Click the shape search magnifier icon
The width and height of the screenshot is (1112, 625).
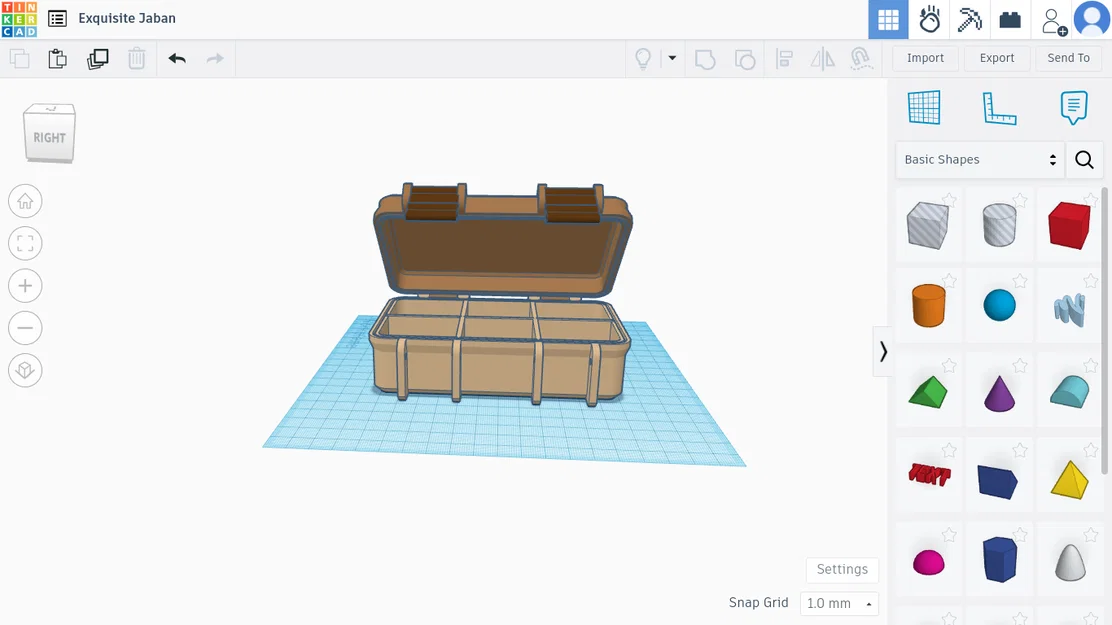tap(1084, 160)
